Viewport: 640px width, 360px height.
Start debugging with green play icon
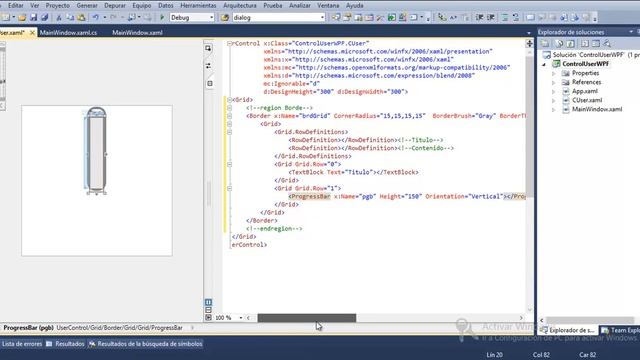[x=162, y=18]
